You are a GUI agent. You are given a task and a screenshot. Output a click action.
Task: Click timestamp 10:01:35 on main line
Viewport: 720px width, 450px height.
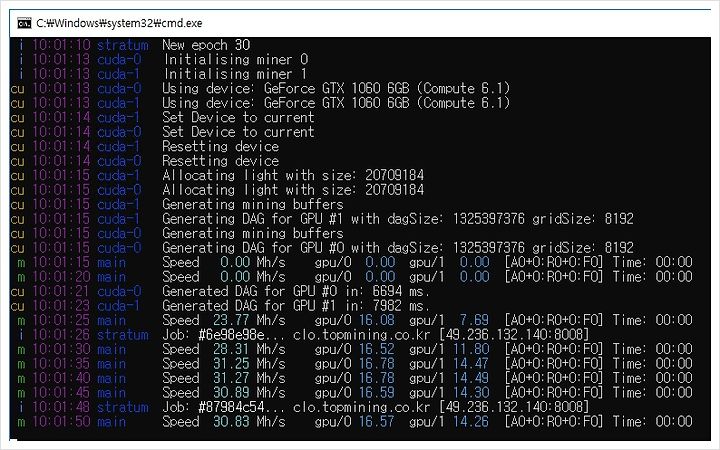(62, 364)
